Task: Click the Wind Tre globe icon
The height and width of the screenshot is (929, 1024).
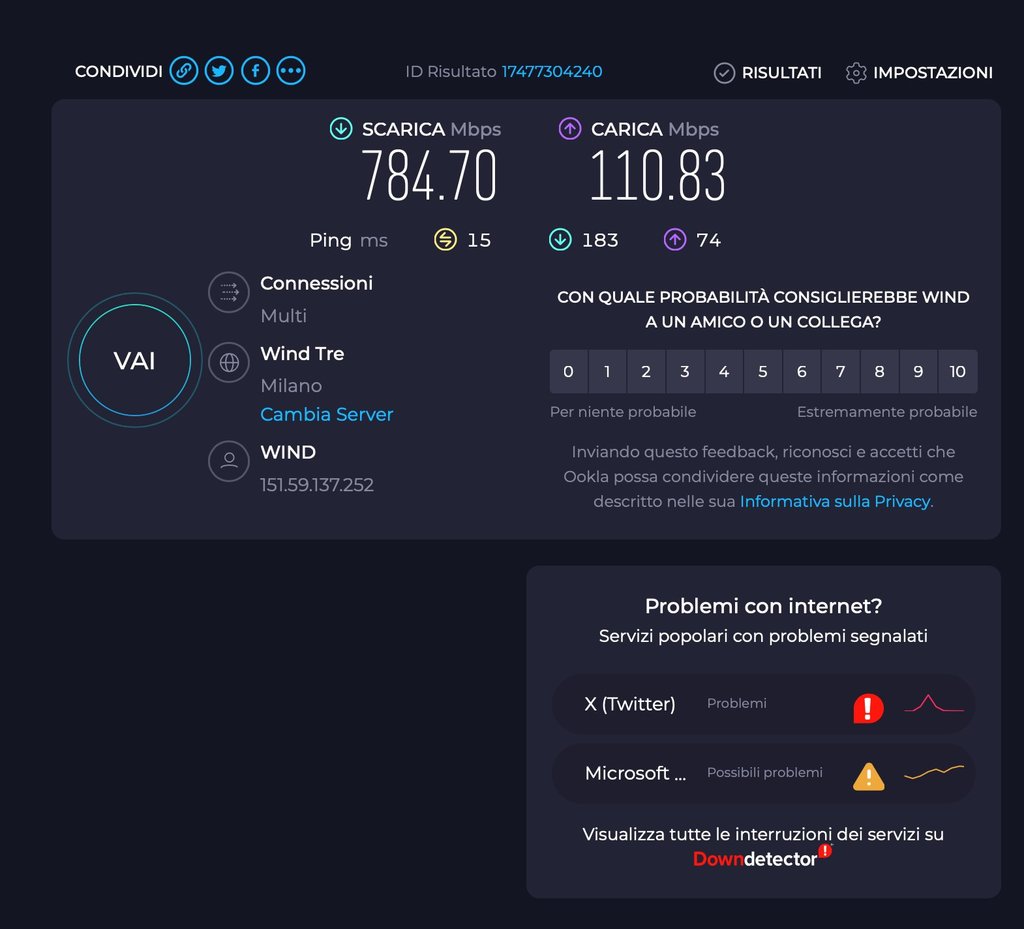Action: [x=229, y=362]
